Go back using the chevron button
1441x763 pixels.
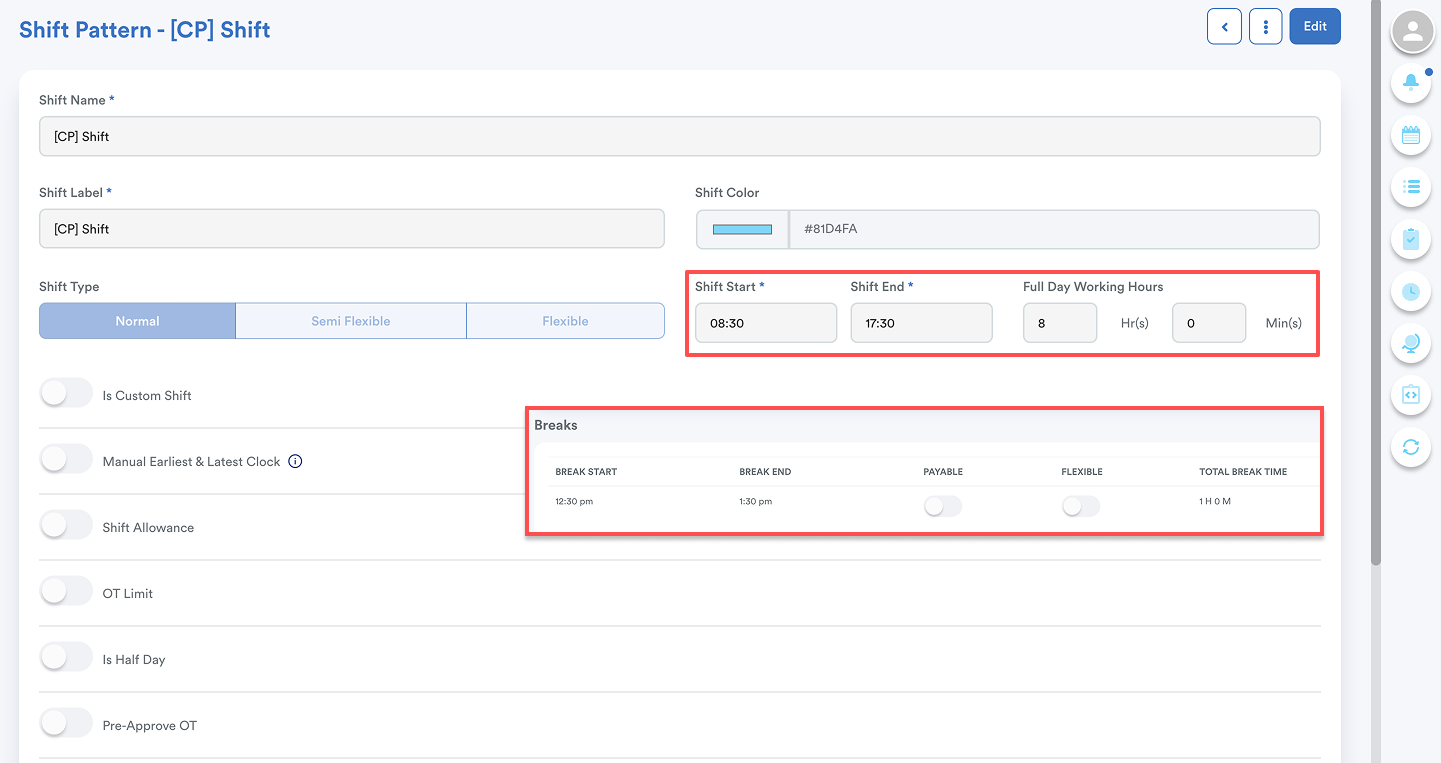click(x=1224, y=26)
